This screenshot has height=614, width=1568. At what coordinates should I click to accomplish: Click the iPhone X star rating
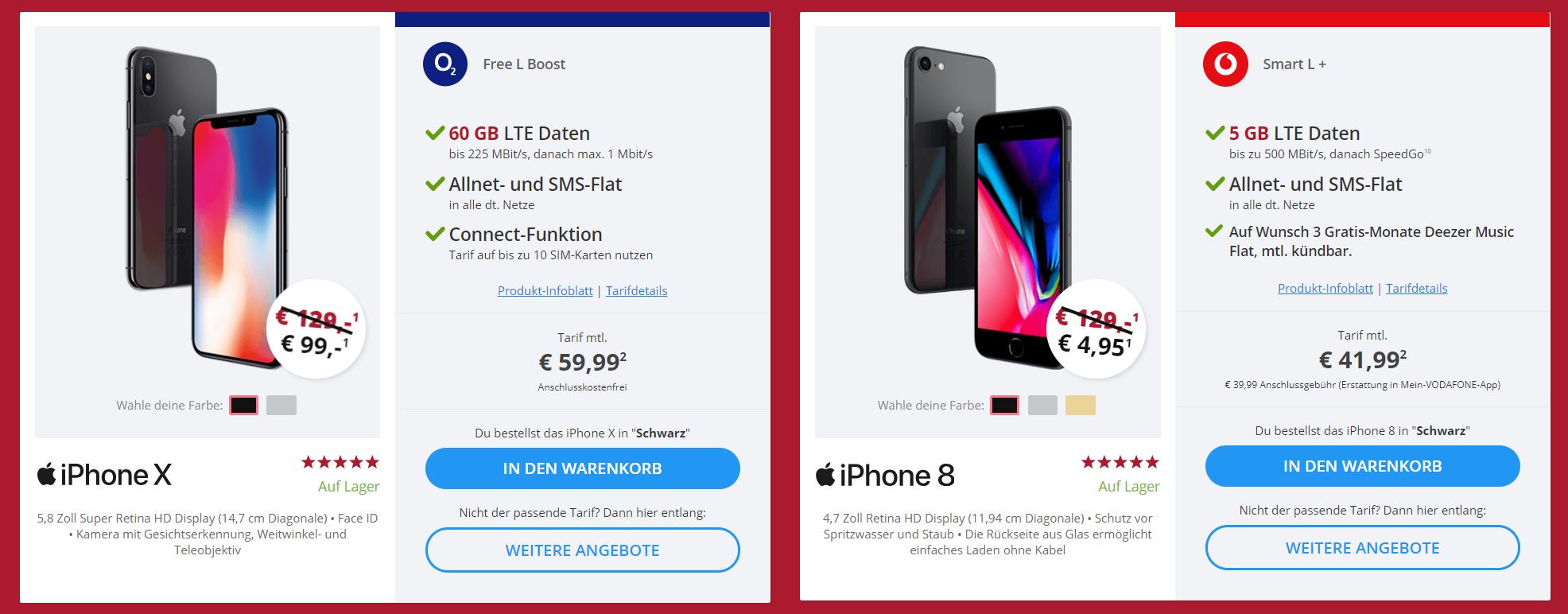tap(340, 462)
